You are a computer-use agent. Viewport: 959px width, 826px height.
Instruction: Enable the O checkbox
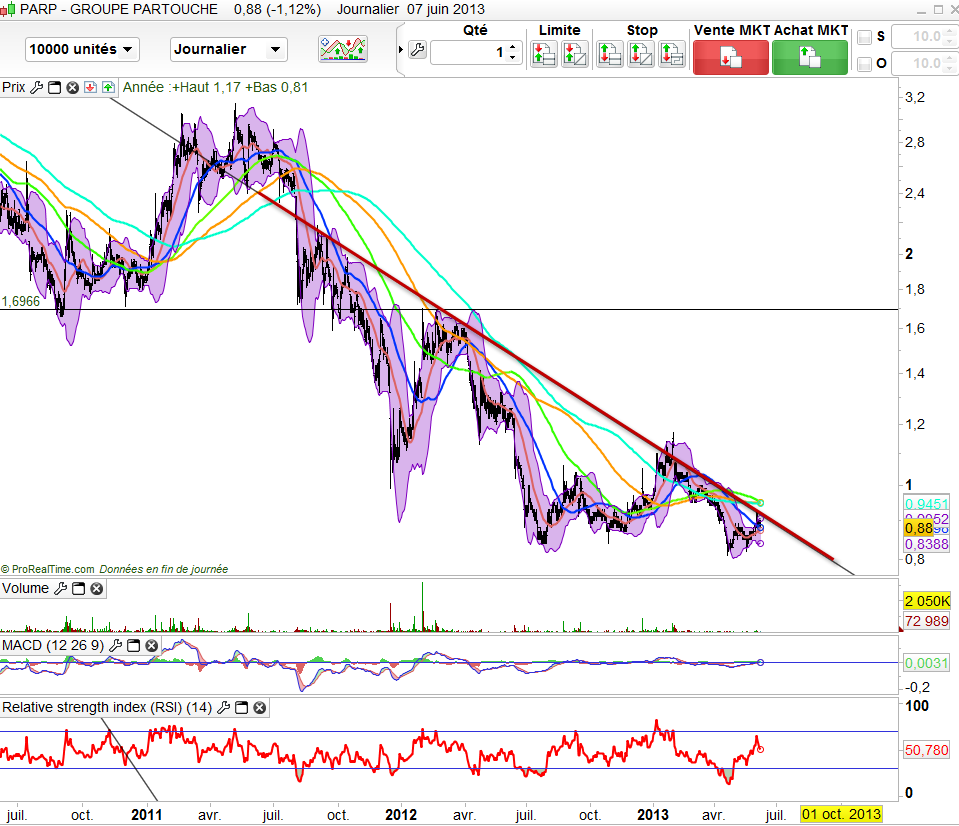pyautogui.click(x=865, y=65)
